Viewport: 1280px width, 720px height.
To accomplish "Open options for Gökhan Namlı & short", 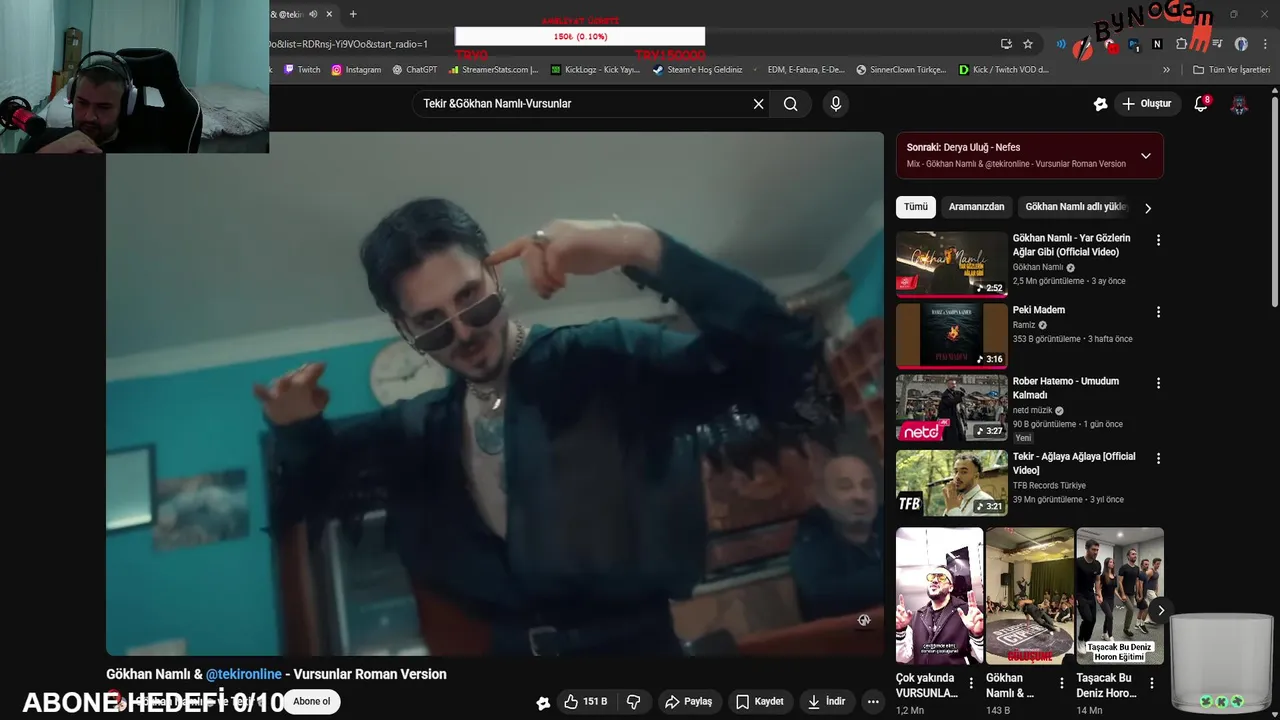I will click(1061, 684).
